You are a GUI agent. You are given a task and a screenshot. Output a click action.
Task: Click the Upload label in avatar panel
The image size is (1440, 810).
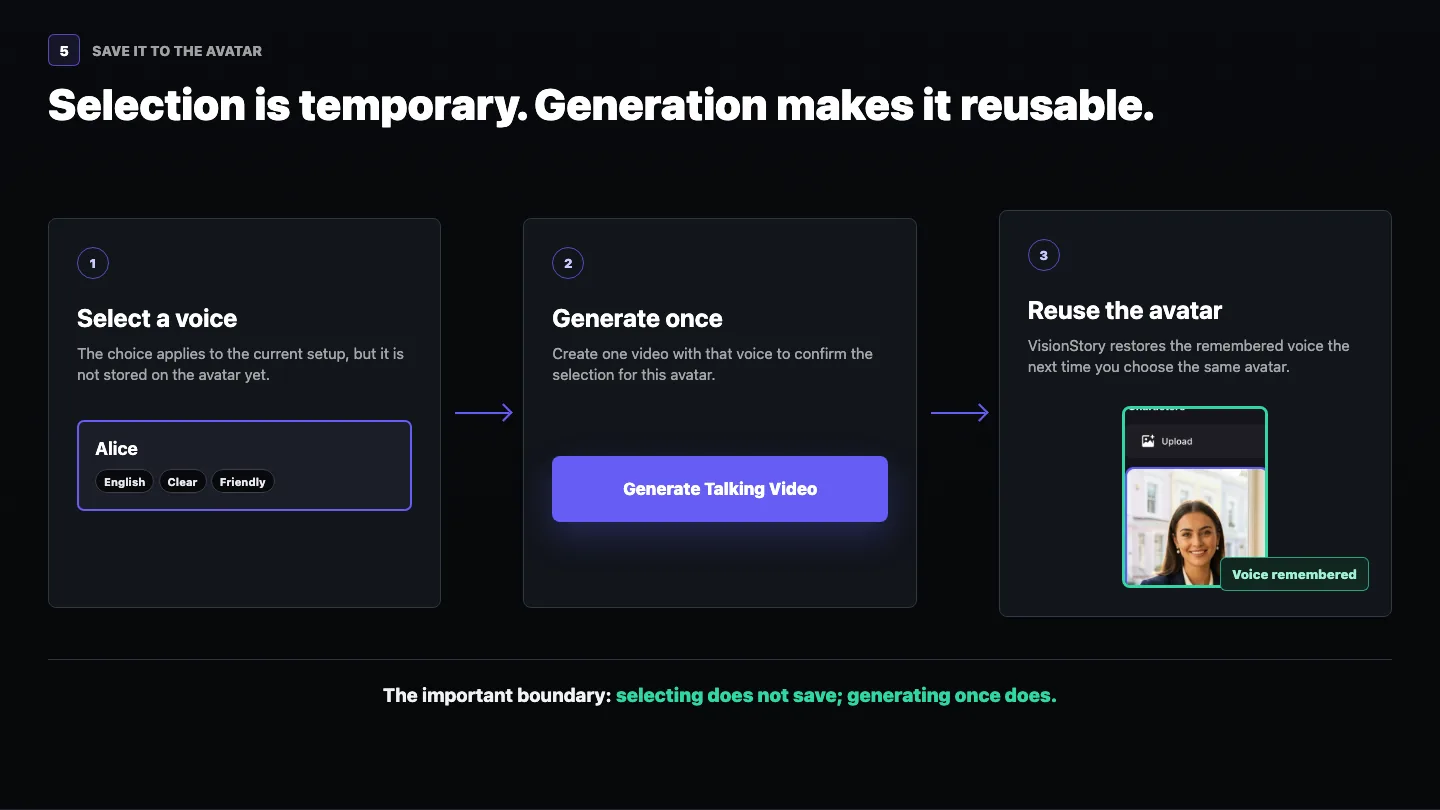(1177, 441)
